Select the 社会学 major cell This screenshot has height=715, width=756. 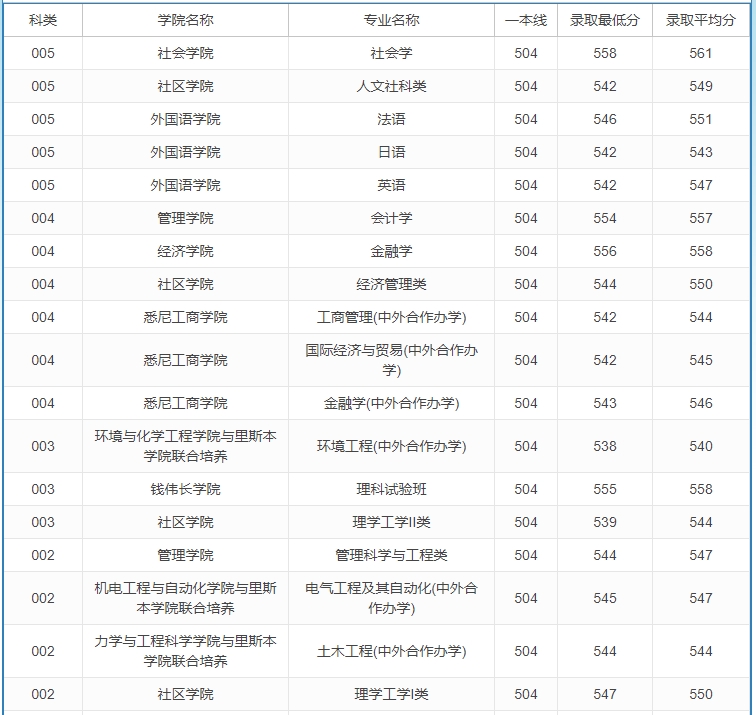click(391, 53)
